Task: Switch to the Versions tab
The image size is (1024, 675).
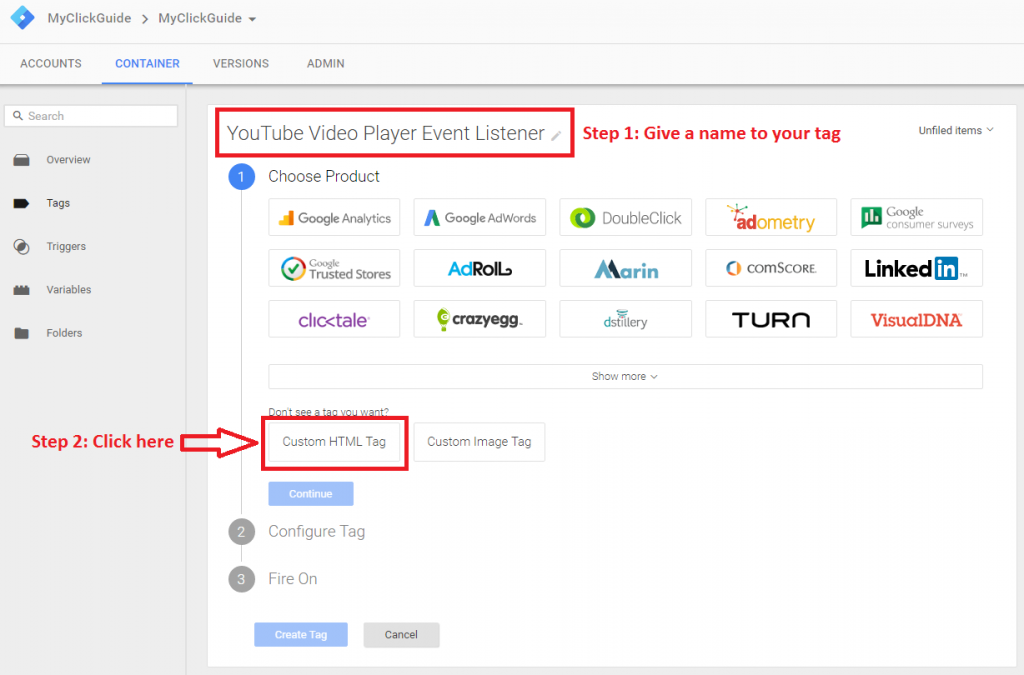Action: tap(240, 64)
